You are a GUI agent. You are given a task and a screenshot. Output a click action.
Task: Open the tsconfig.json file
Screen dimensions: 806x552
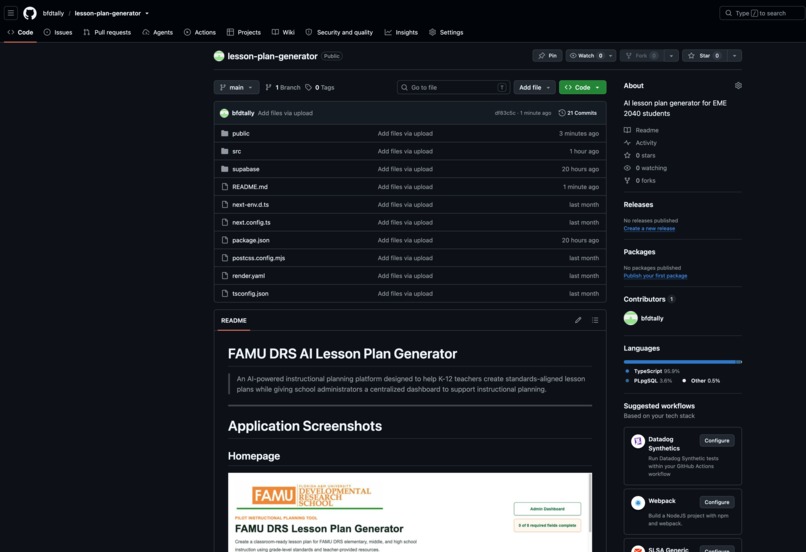(x=250, y=294)
